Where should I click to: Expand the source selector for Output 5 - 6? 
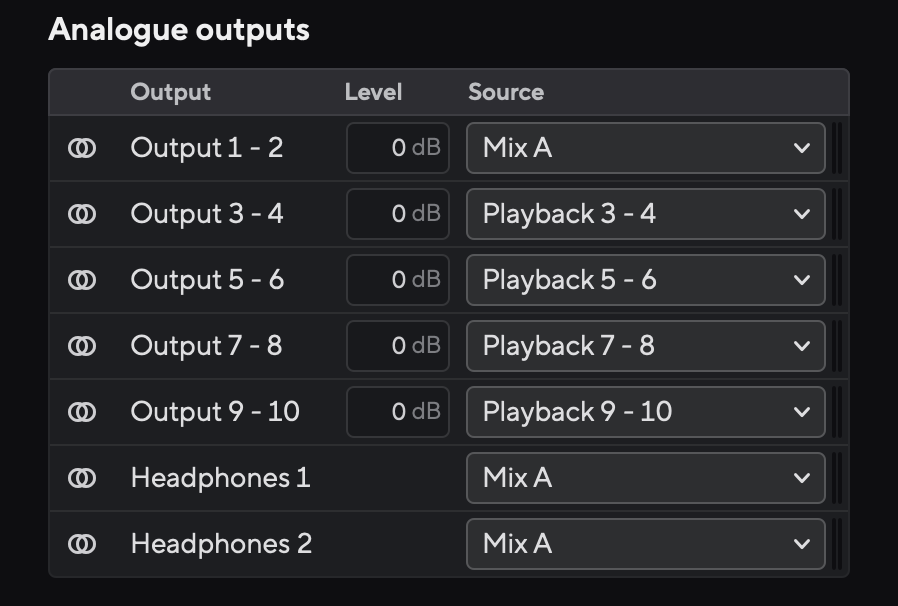(645, 280)
